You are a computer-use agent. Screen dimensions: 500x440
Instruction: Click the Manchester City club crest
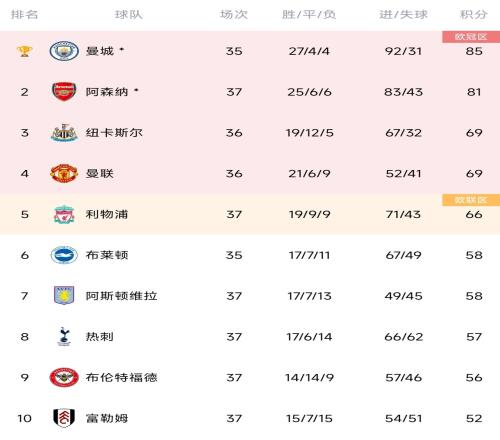click(64, 51)
